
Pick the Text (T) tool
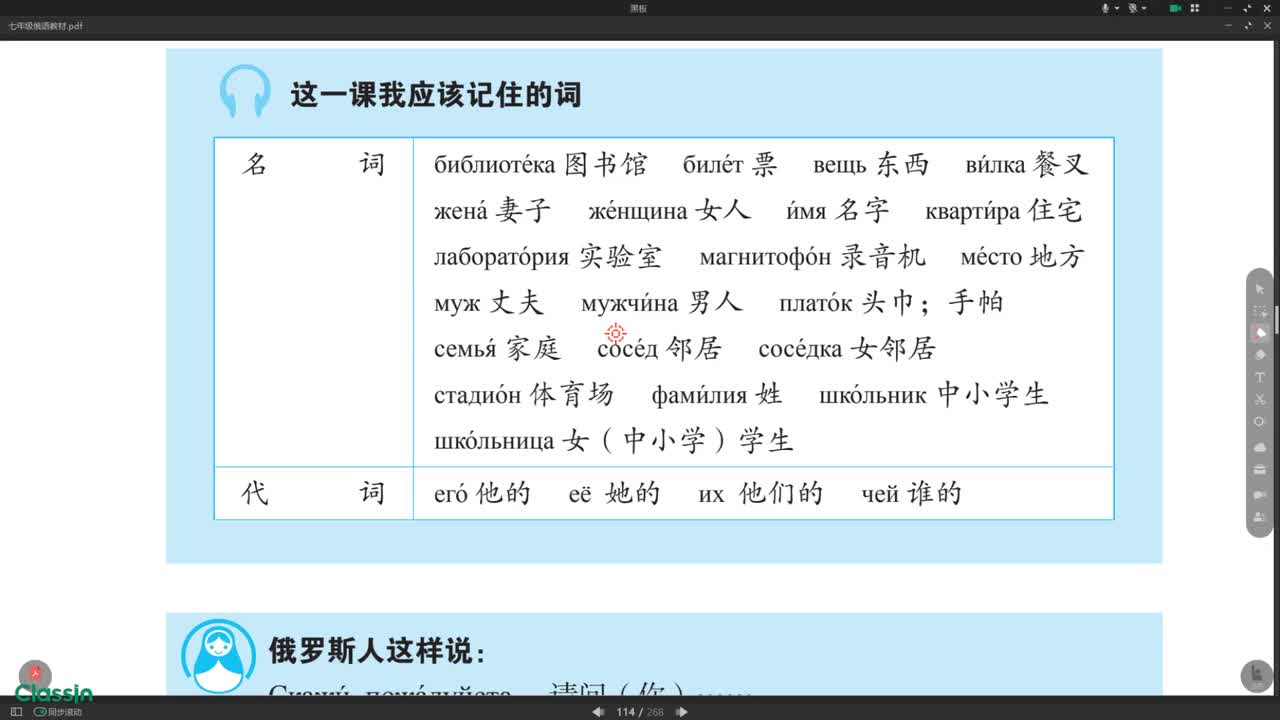coord(1260,377)
